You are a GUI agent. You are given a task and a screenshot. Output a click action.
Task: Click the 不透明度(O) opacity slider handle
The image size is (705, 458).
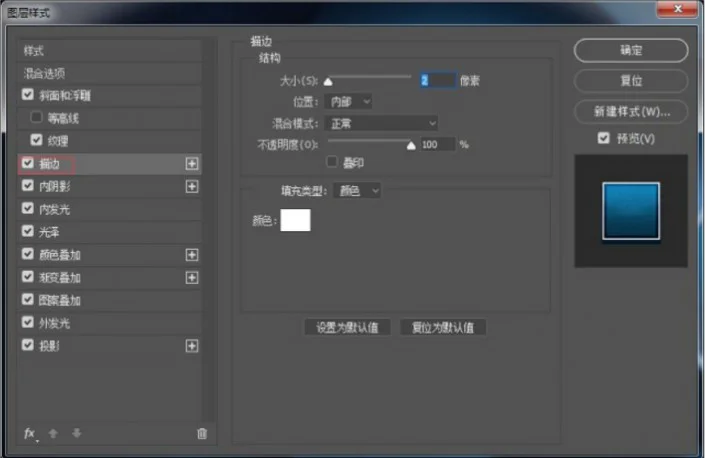tap(411, 145)
